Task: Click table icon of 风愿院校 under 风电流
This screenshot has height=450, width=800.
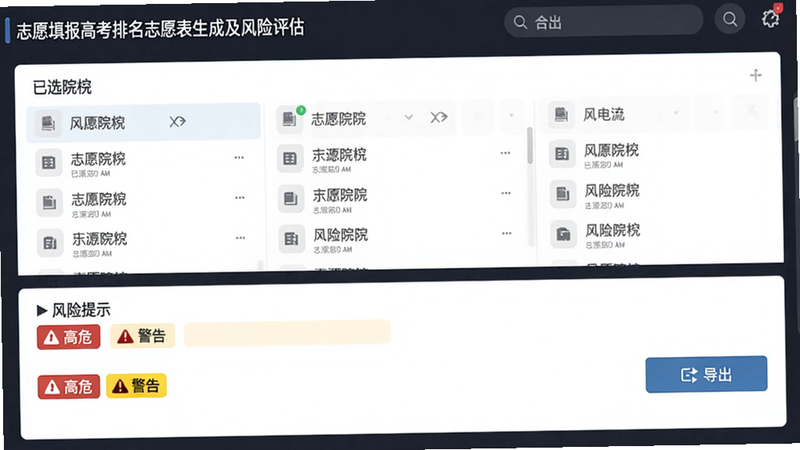Action: tap(562, 154)
